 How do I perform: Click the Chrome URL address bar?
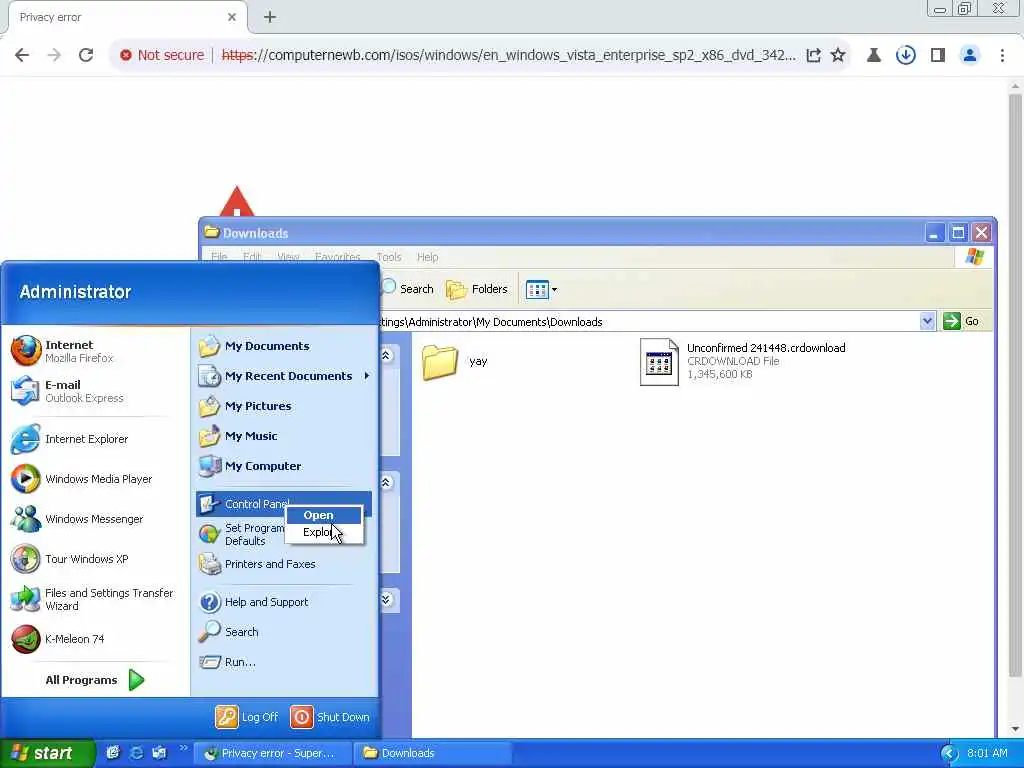click(508, 55)
